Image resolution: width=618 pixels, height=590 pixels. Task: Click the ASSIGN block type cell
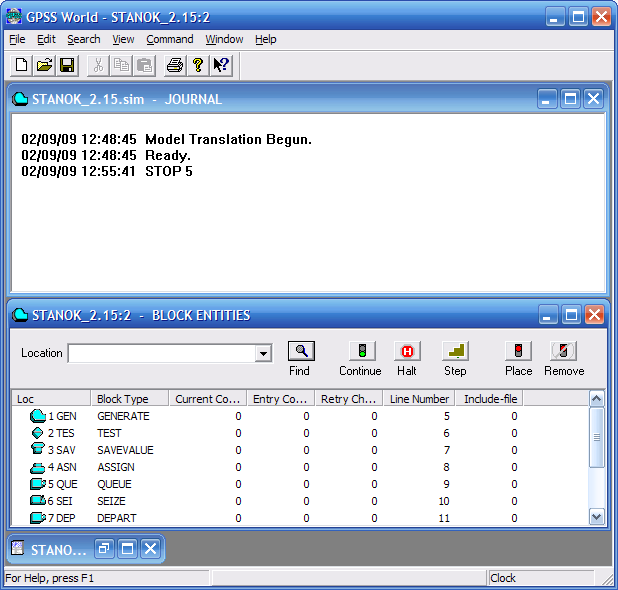pyautogui.click(x=116, y=467)
